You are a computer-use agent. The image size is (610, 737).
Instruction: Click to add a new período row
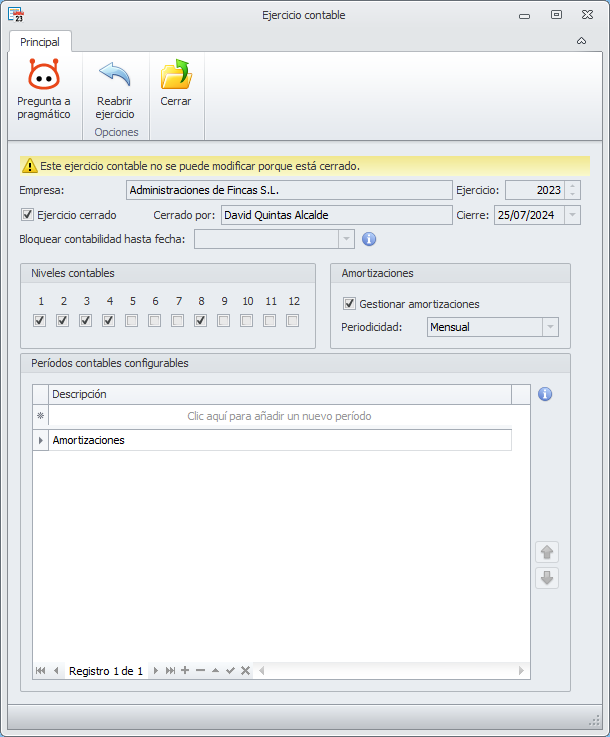tap(280, 416)
